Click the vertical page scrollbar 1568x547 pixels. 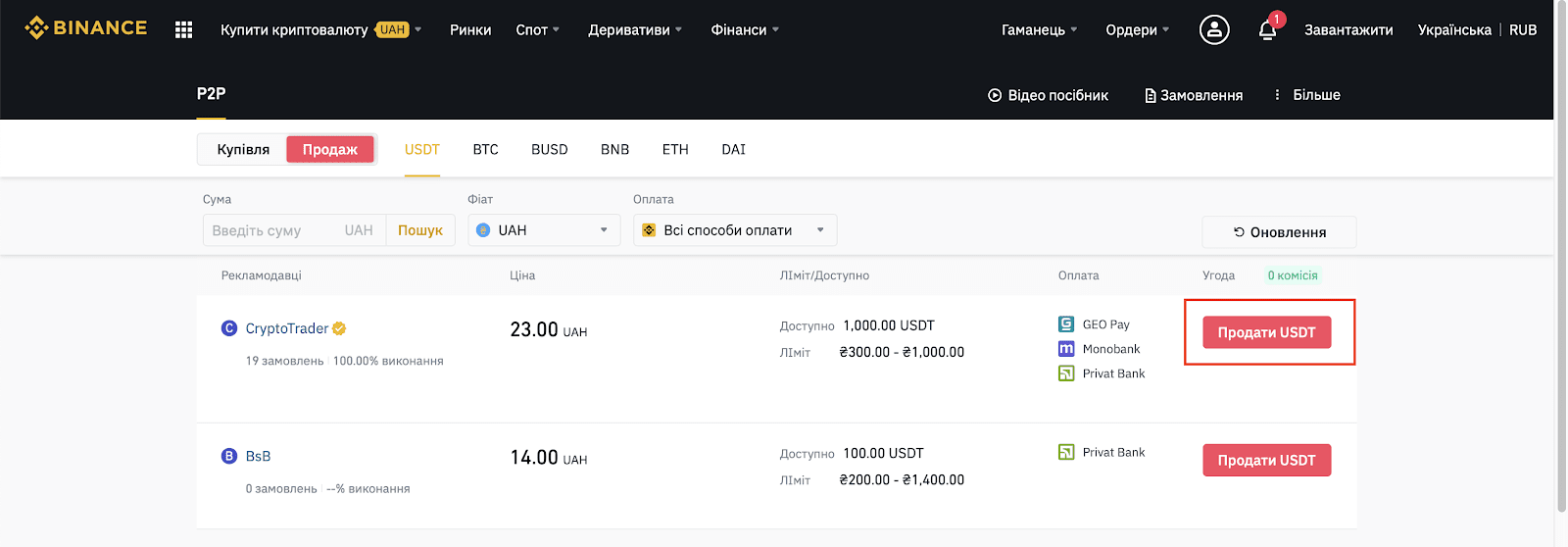[1561, 255]
